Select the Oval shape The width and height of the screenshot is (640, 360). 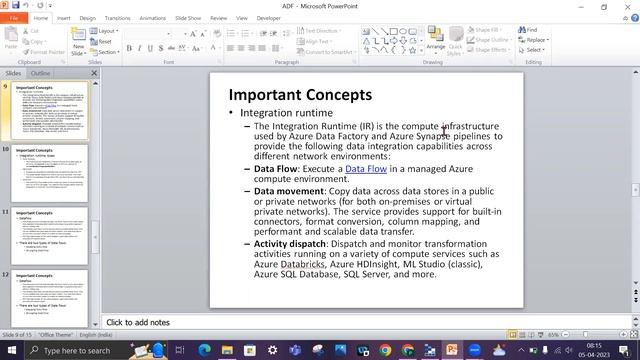[x=403, y=31]
